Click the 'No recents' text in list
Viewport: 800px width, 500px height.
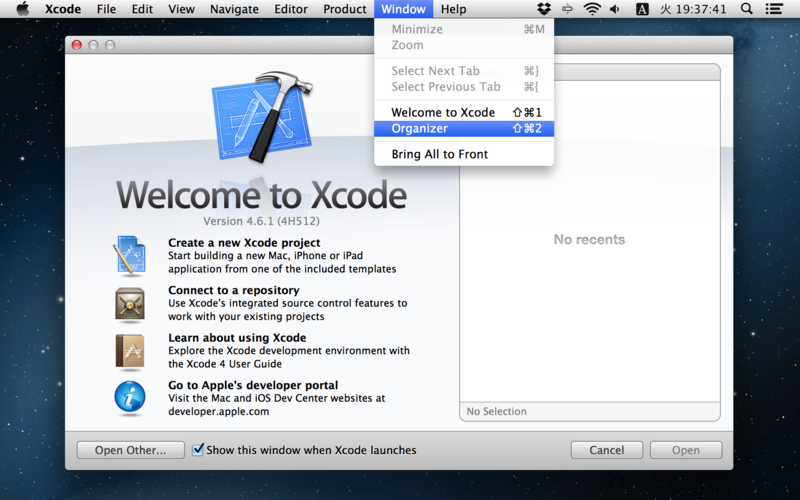(x=589, y=239)
